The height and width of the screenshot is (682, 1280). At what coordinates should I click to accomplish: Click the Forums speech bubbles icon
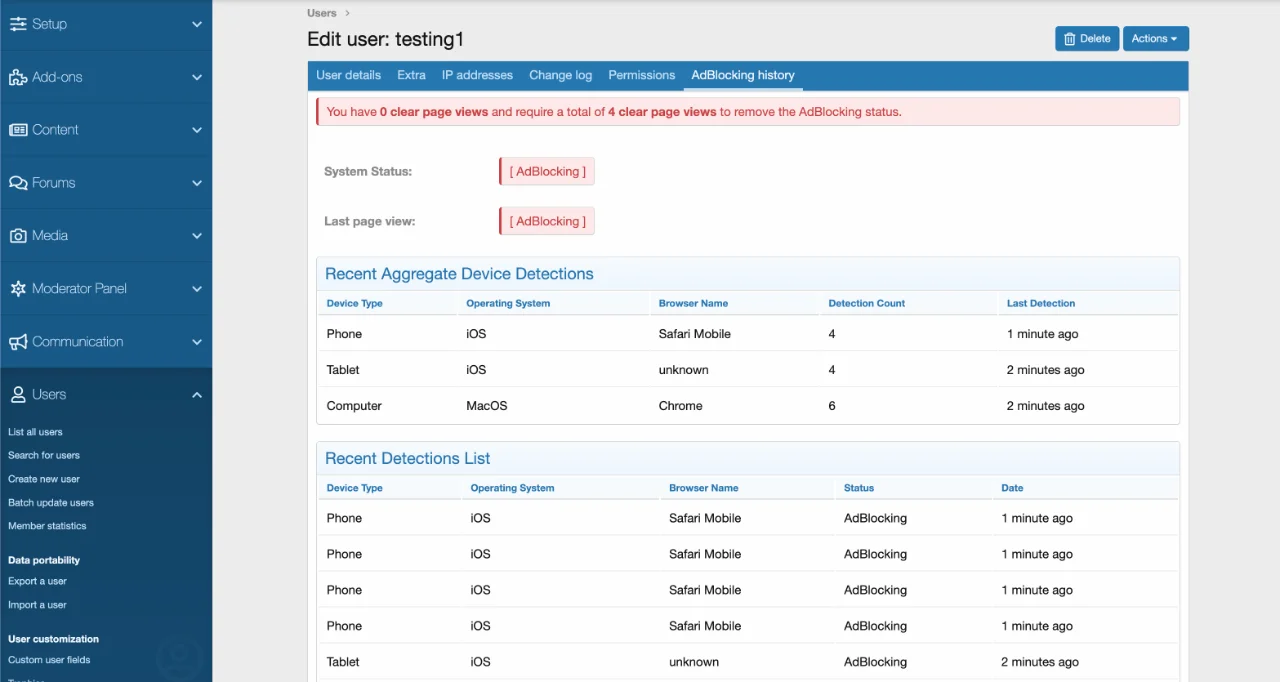pos(18,183)
